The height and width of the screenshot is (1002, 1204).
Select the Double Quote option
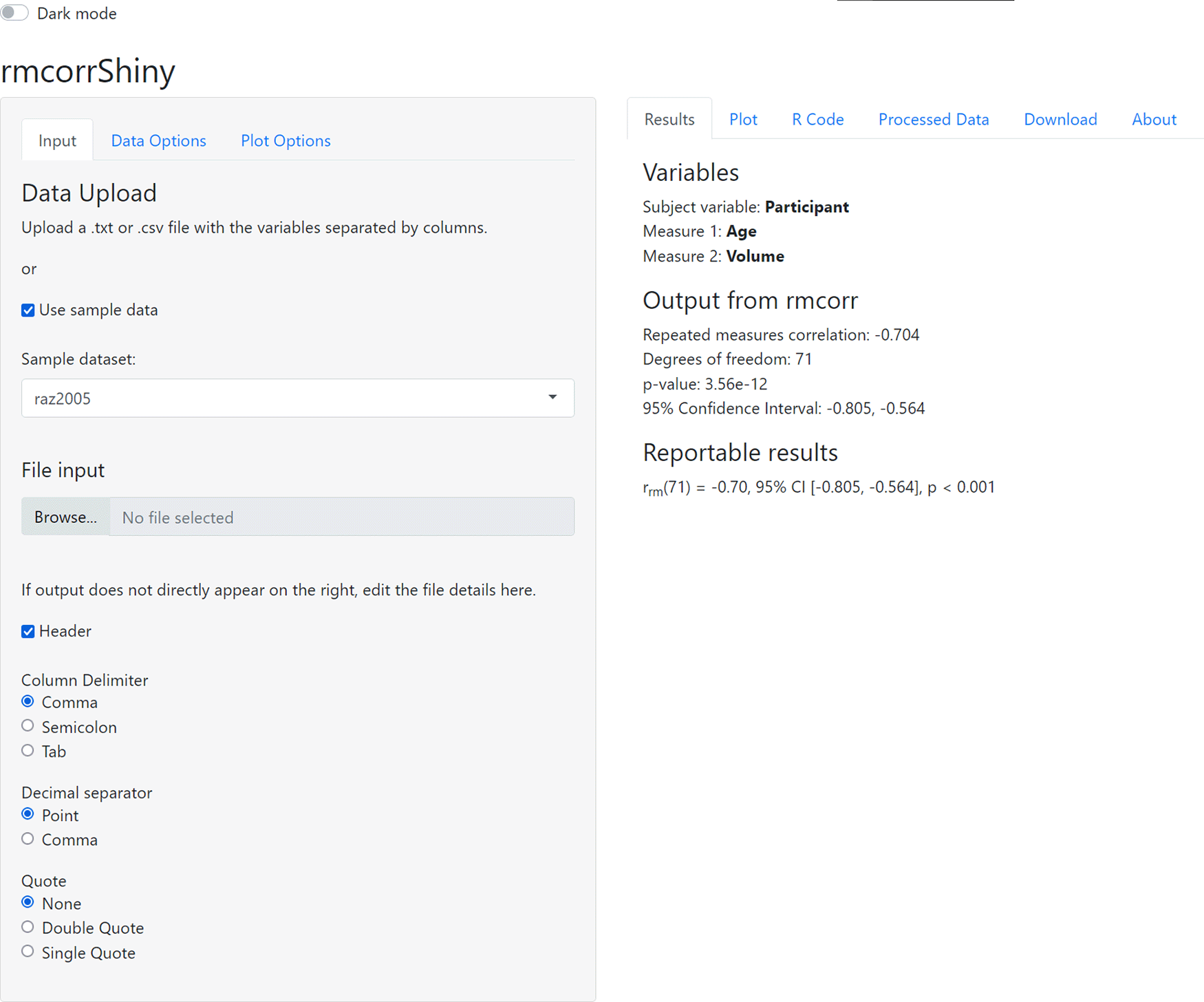28,927
